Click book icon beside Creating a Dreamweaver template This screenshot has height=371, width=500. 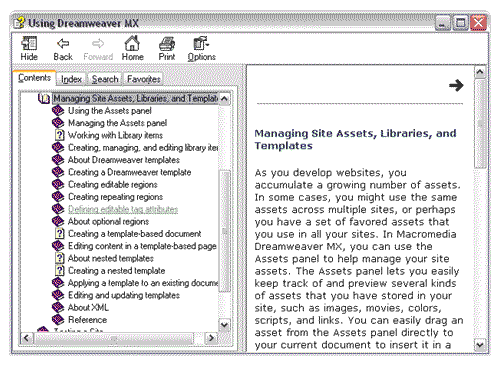tap(58, 172)
